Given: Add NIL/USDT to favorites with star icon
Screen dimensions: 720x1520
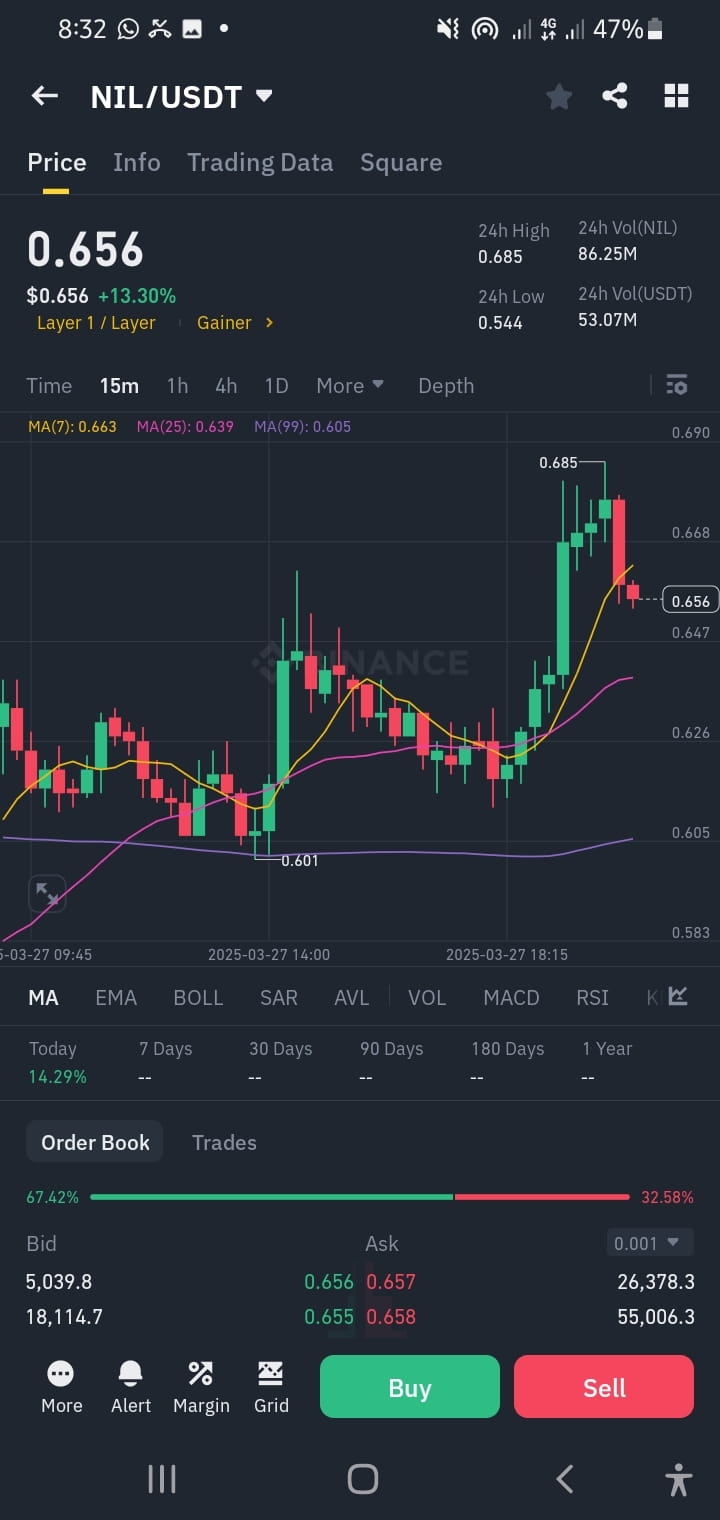Looking at the screenshot, I should point(558,95).
